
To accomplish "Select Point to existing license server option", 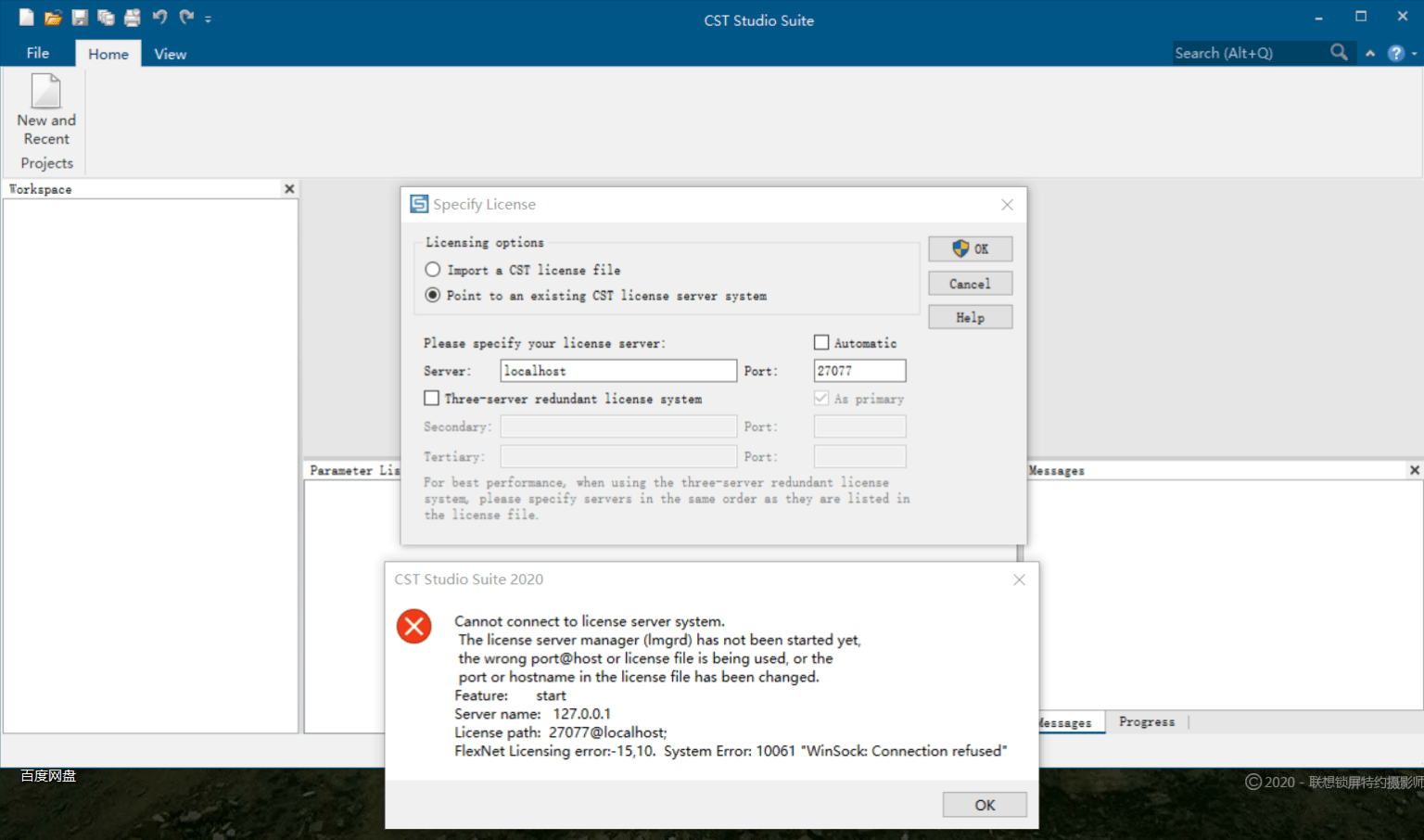I will pos(433,296).
